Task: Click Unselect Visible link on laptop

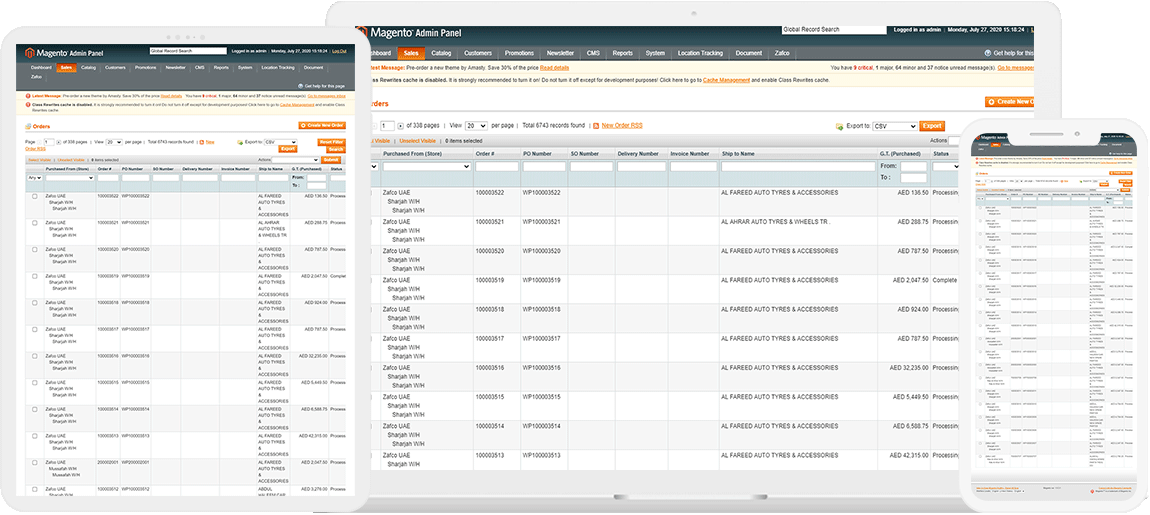Action: pos(418,140)
